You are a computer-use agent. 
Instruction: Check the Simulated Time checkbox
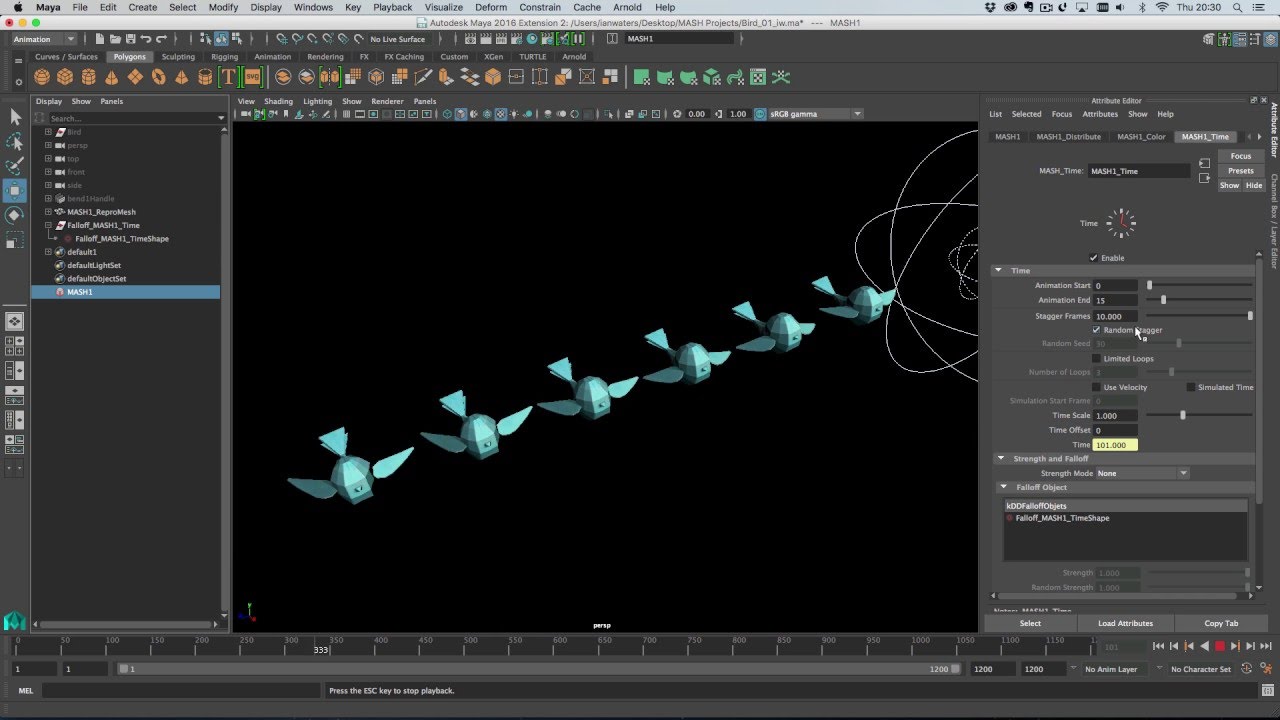pos(1191,387)
